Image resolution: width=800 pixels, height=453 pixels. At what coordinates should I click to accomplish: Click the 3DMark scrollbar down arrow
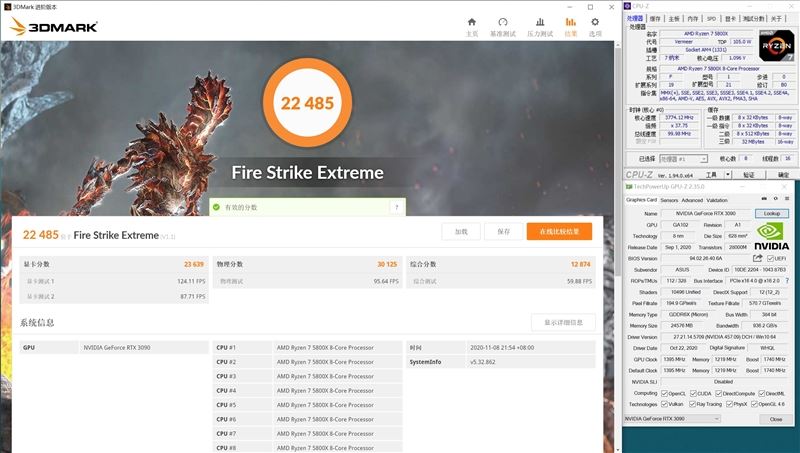pos(617,449)
